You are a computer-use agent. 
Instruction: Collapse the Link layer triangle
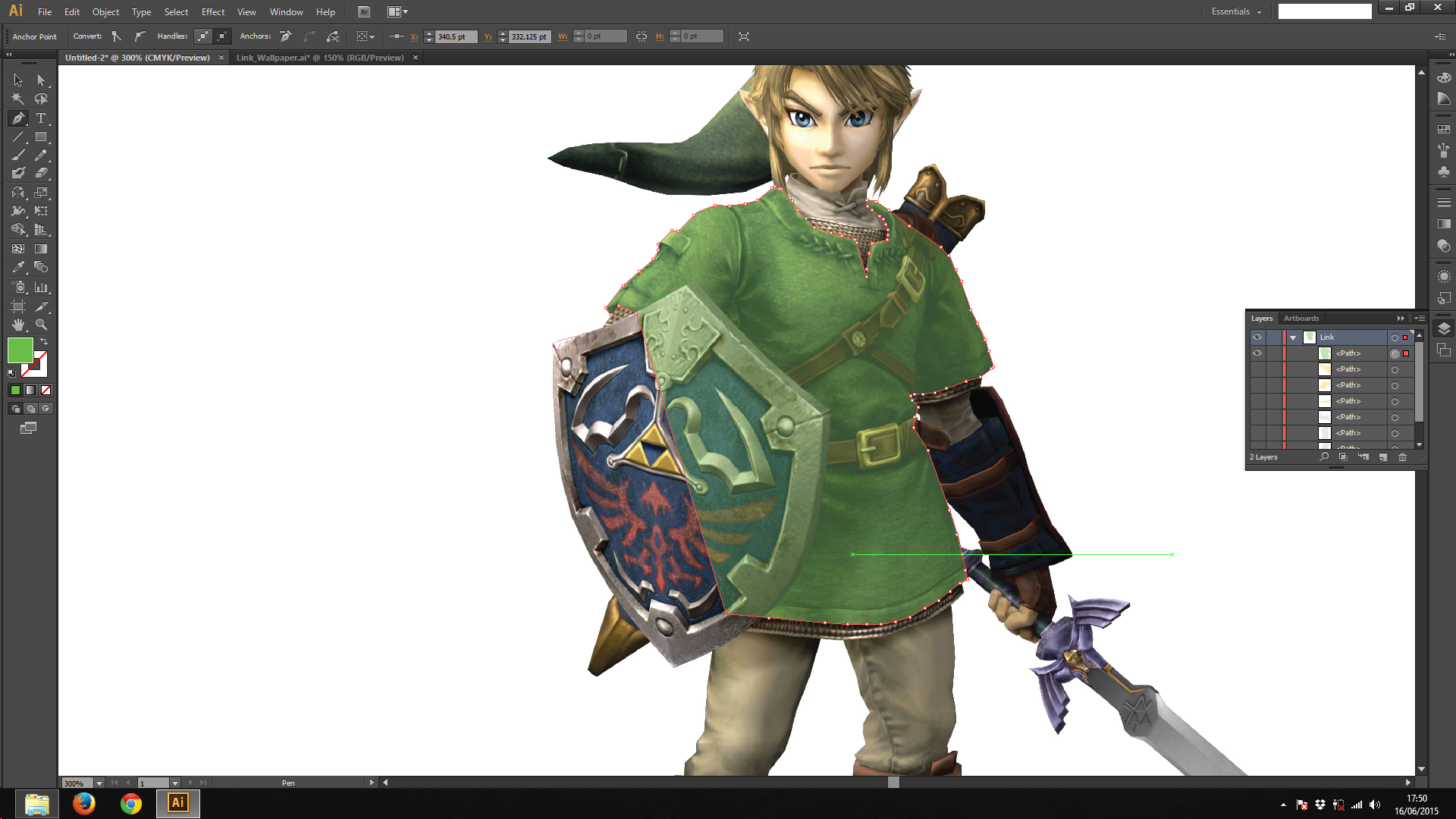(x=1293, y=337)
